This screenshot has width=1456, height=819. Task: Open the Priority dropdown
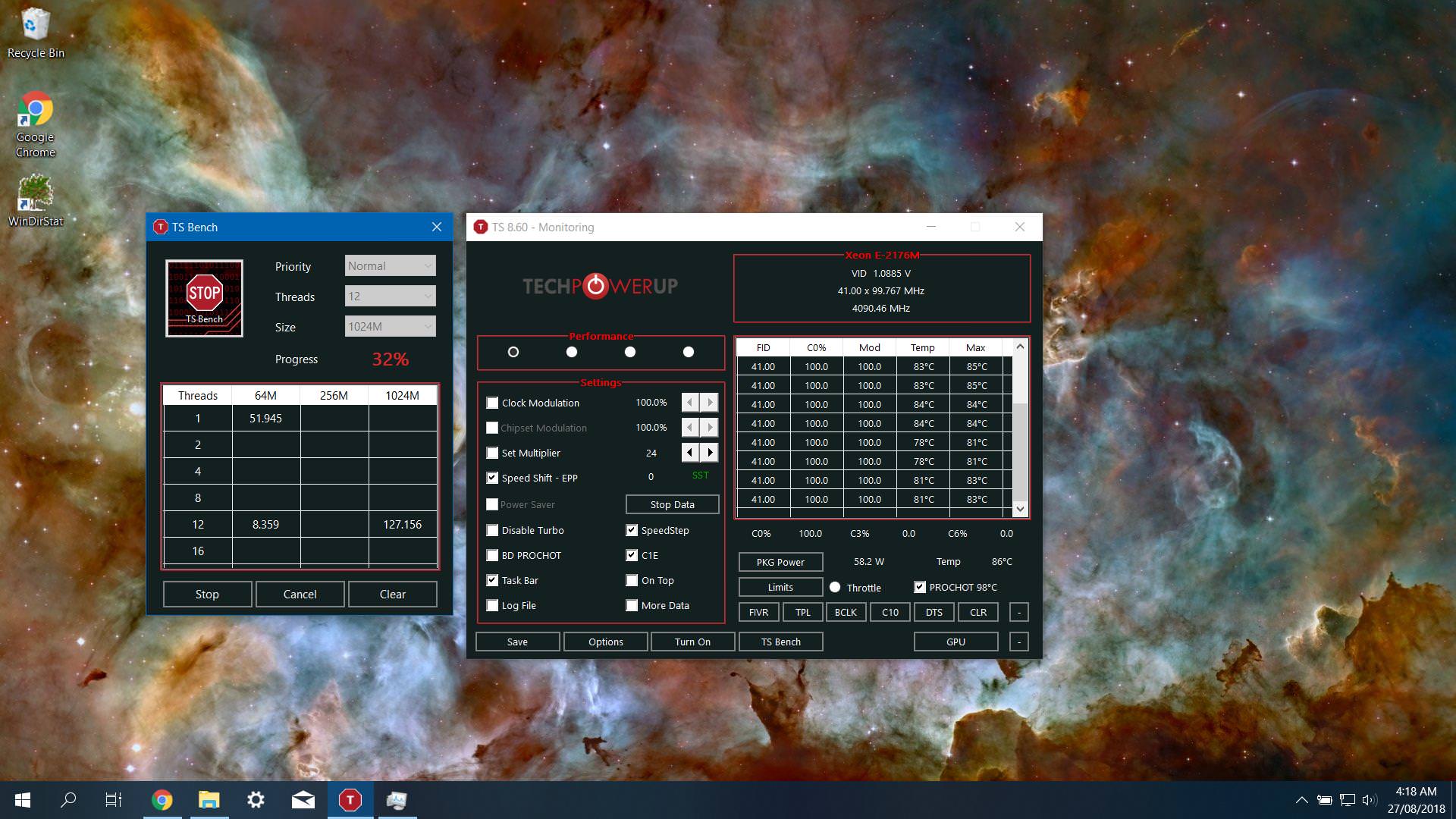coord(391,265)
